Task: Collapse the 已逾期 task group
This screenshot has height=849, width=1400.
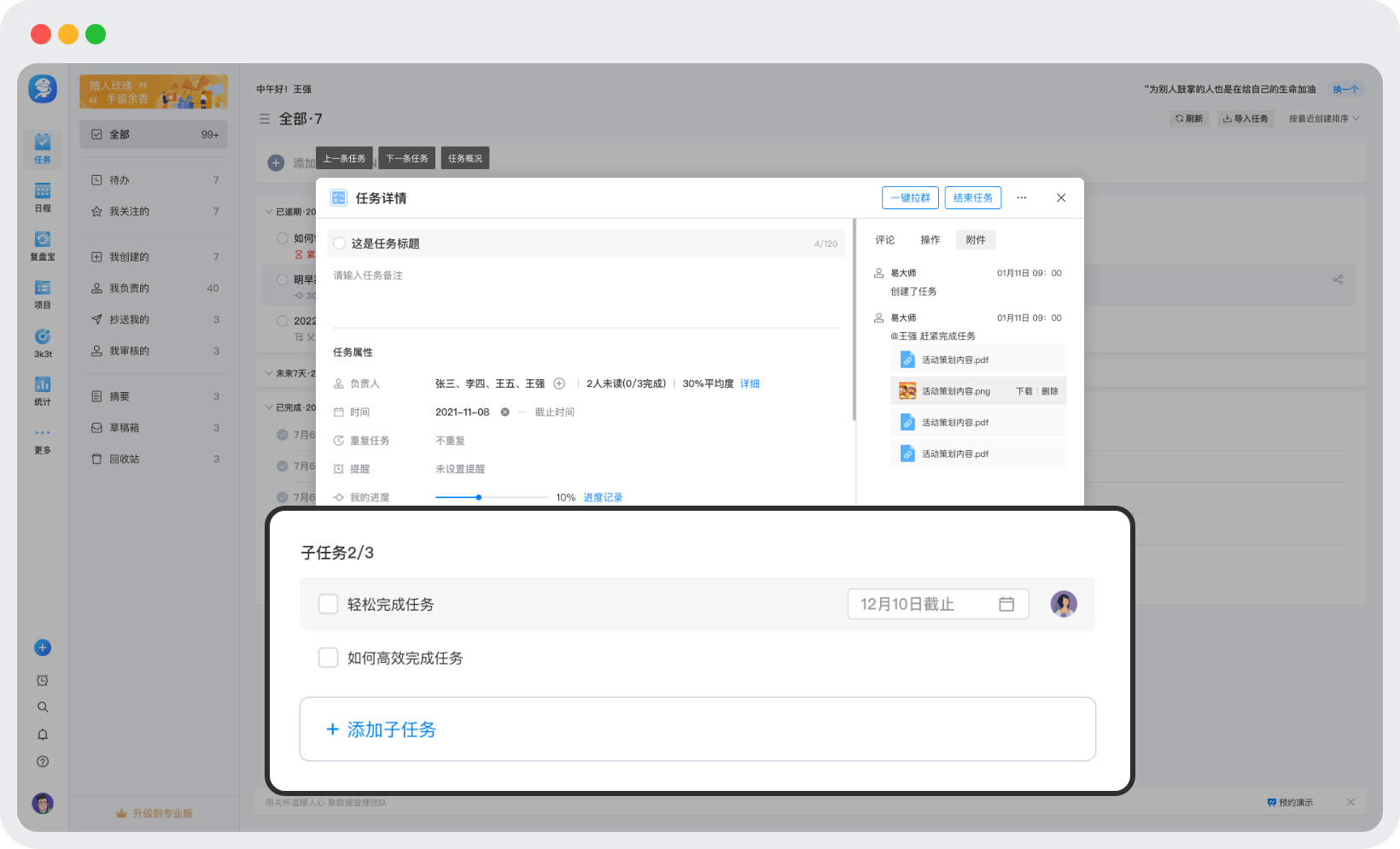Action: point(269,212)
